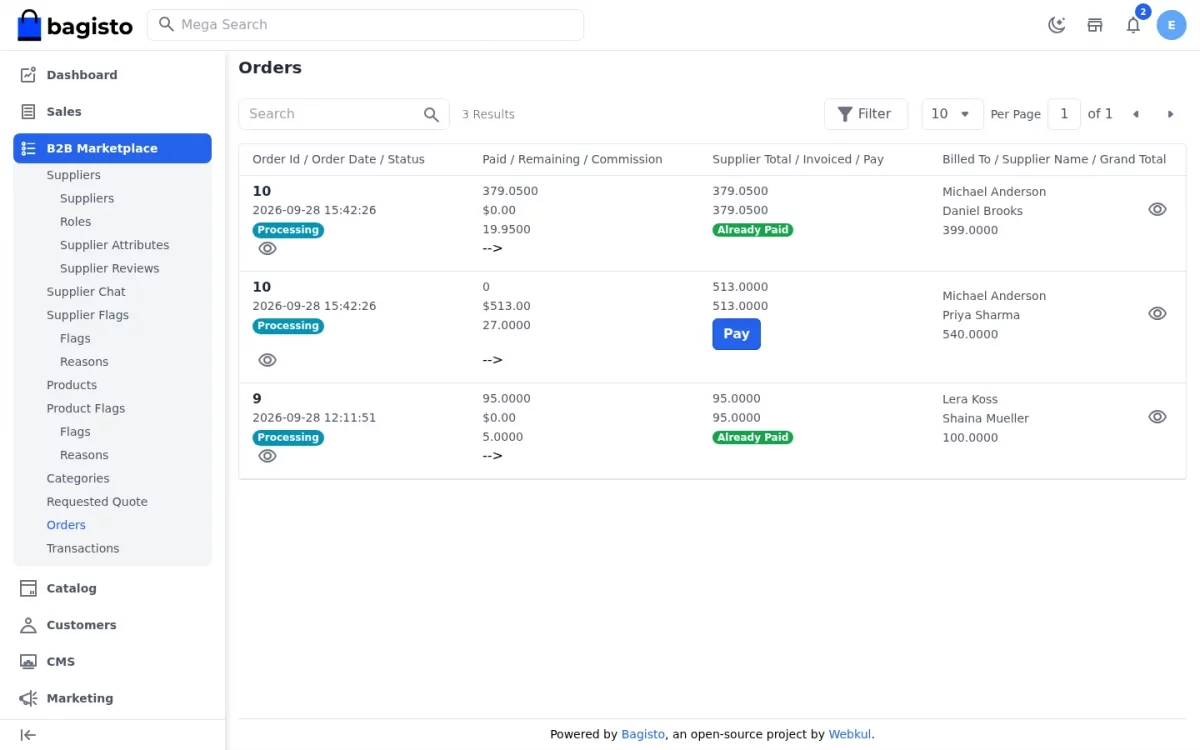The image size is (1200, 750).
Task: Collapse the sidebar with arrow icon
Action: tap(28, 735)
